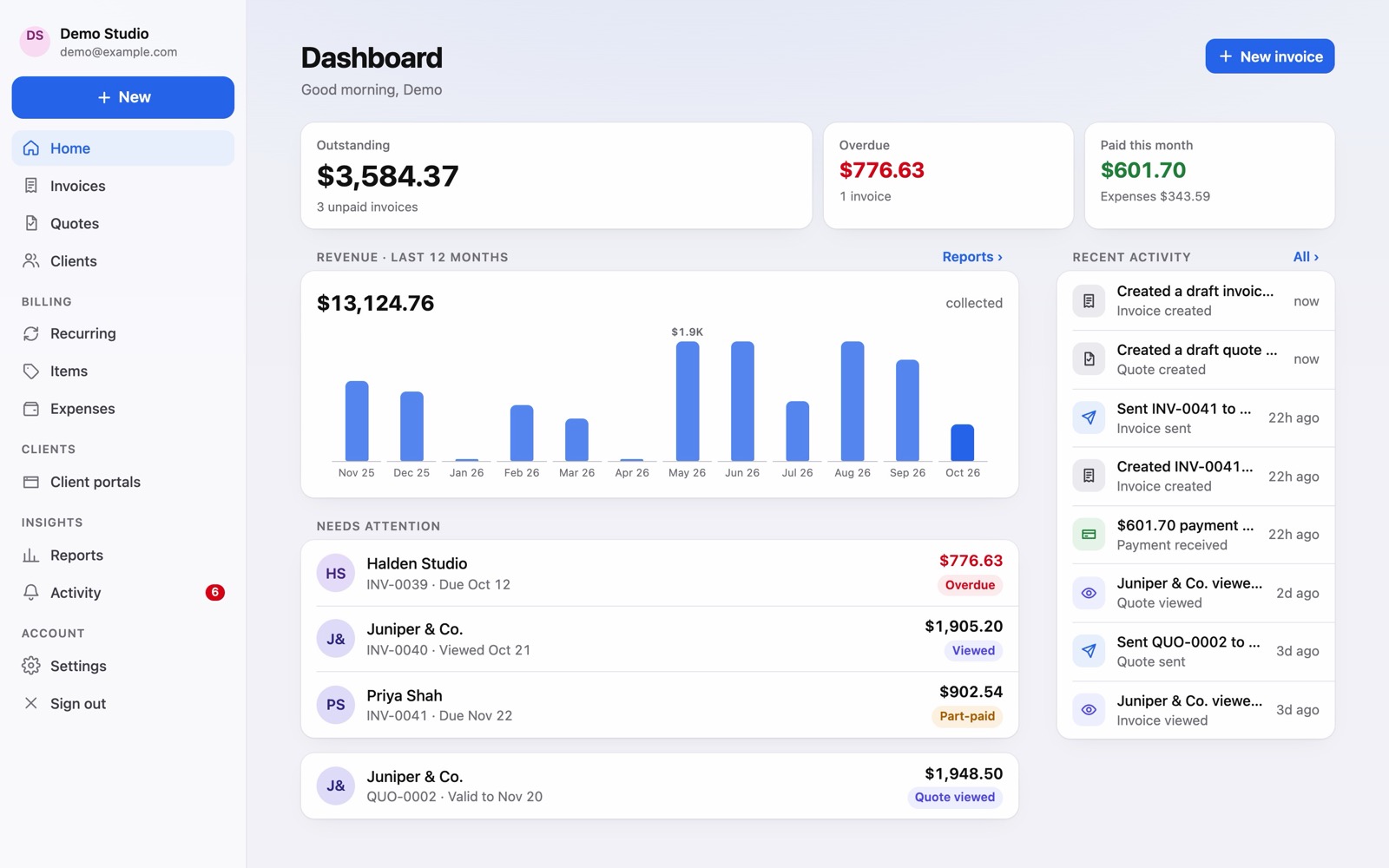Click the Sign out X icon
Image resolution: width=1389 pixels, height=868 pixels.
coord(31,703)
